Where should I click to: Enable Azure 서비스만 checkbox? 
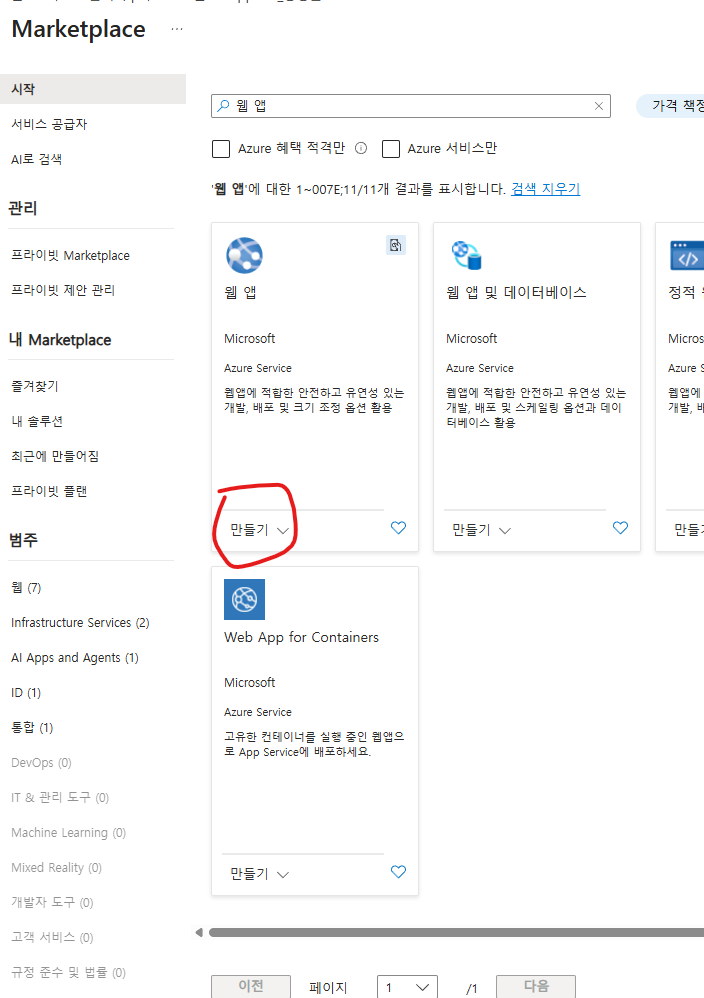(x=391, y=149)
